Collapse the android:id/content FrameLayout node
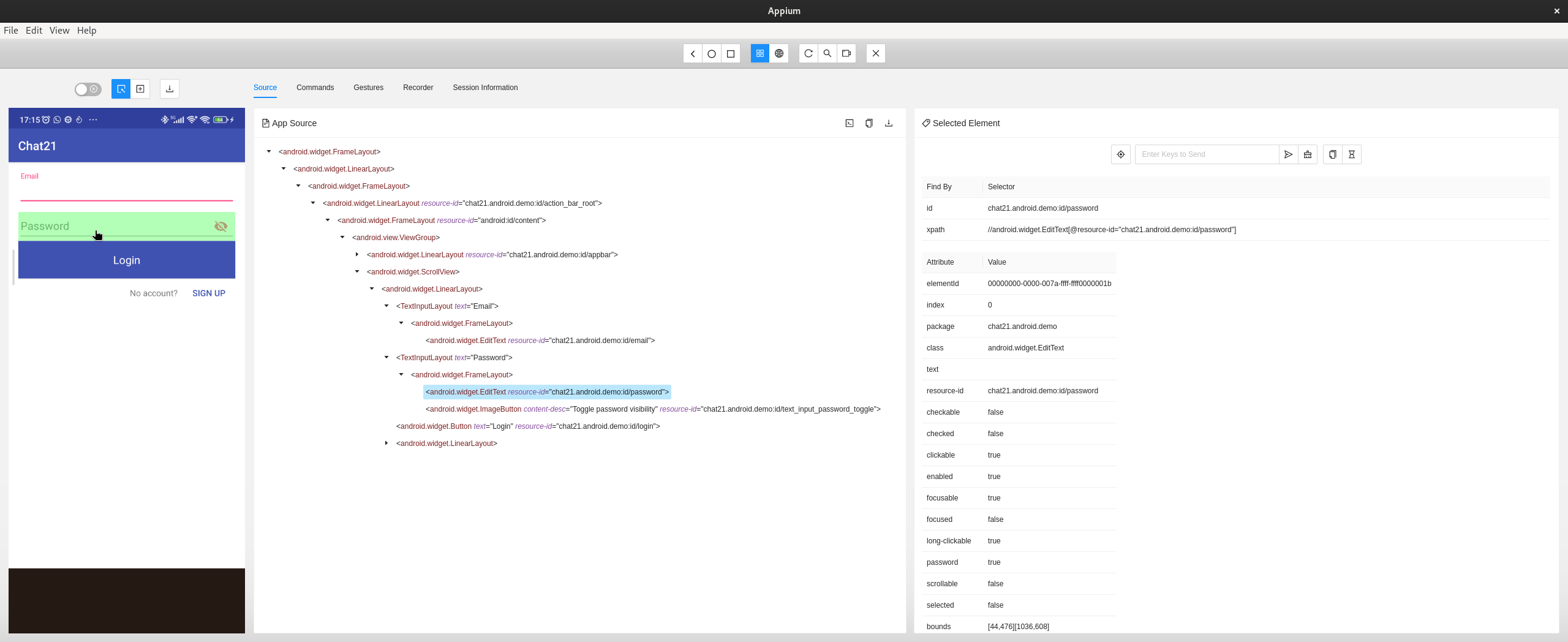Image resolution: width=1568 pixels, height=642 pixels. pos(328,220)
